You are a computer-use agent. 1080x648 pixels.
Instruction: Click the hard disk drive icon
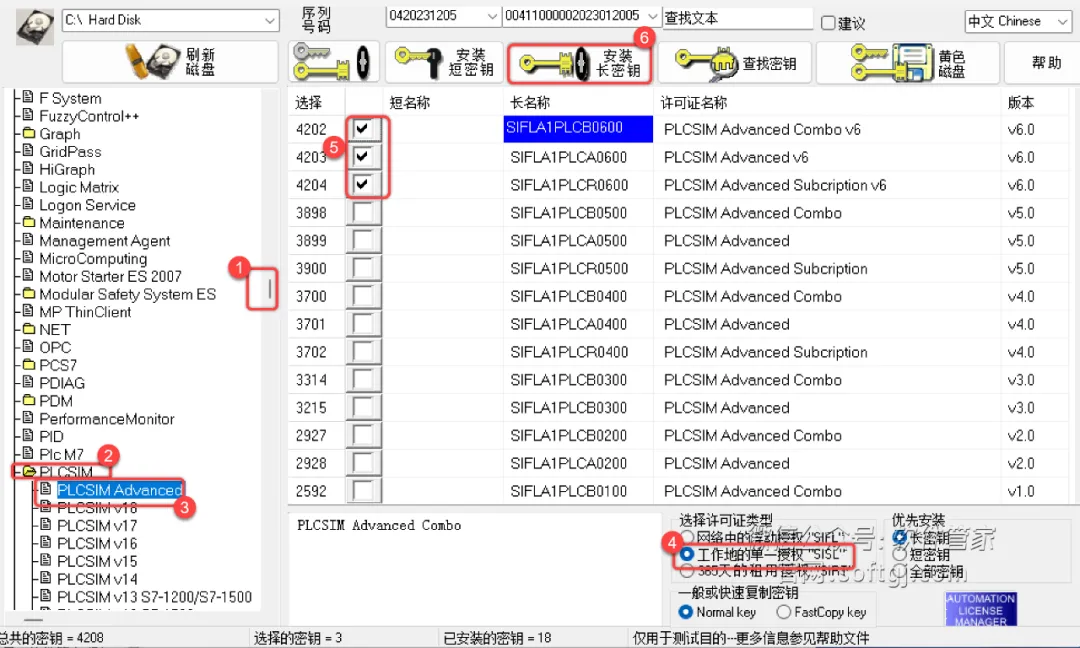point(34,28)
